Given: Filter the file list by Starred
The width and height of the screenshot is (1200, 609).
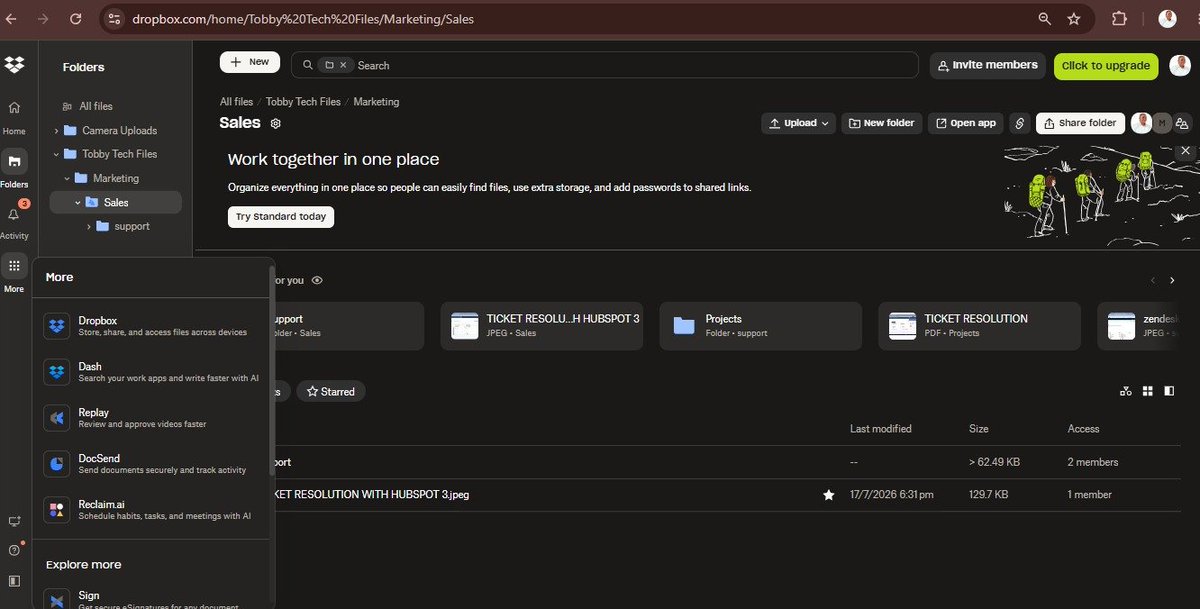Looking at the screenshot, I should (x=331, y=392).
